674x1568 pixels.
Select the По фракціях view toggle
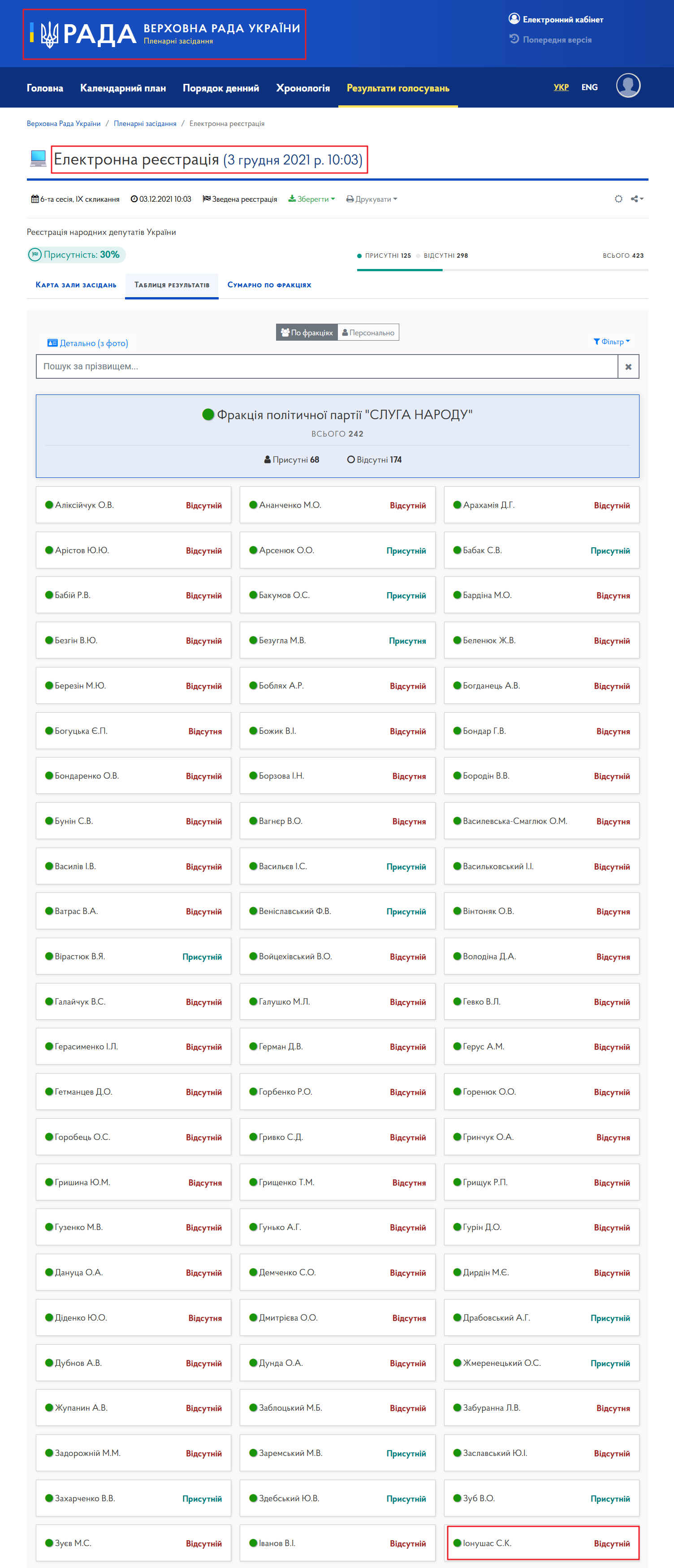(307, 332)
